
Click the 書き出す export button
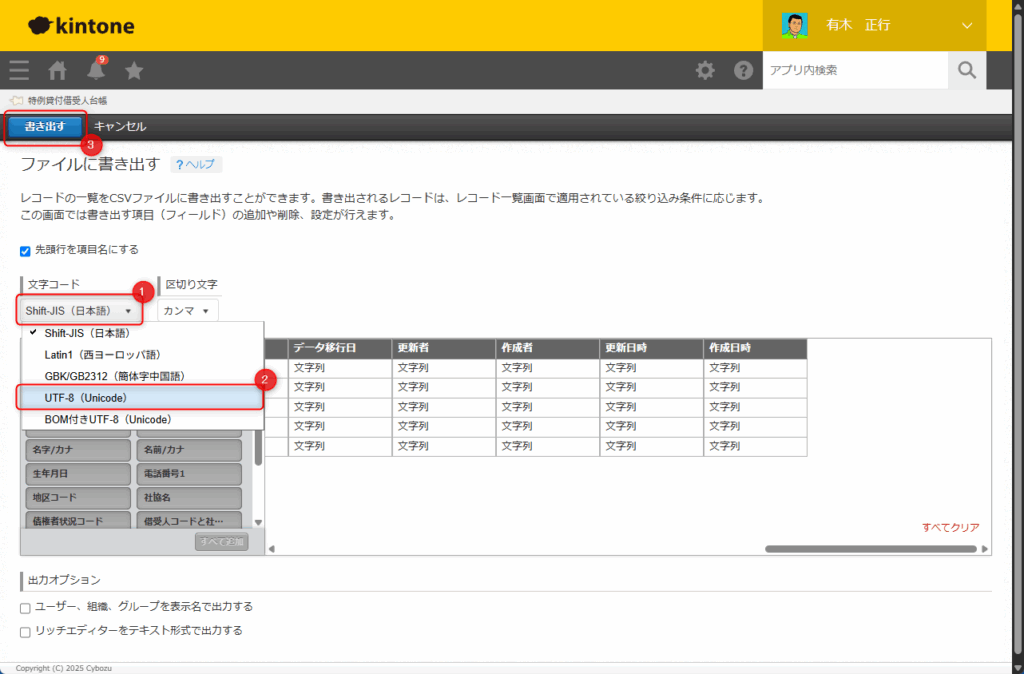[45, 127]
